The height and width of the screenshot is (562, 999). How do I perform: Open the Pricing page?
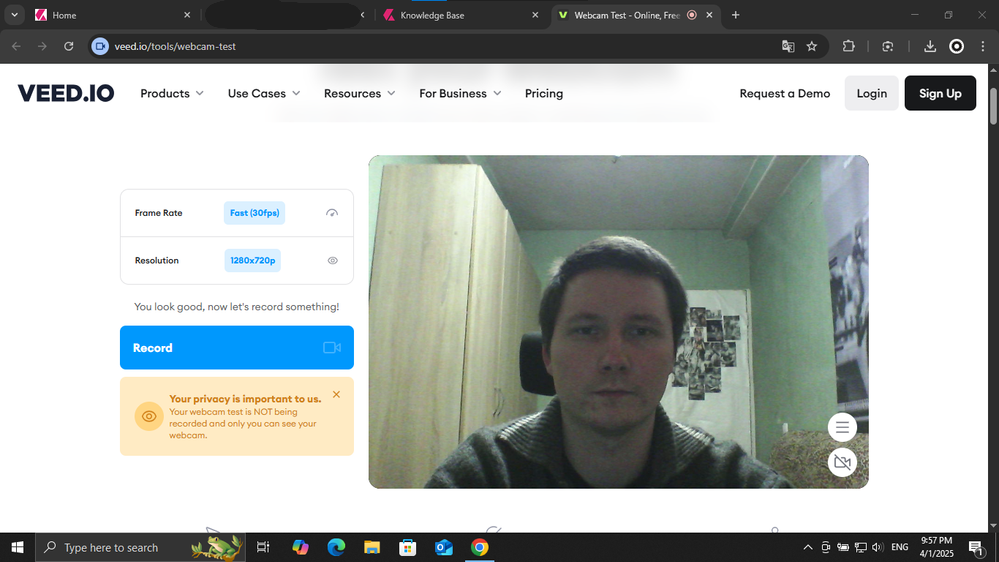click(x=543, y=93)
